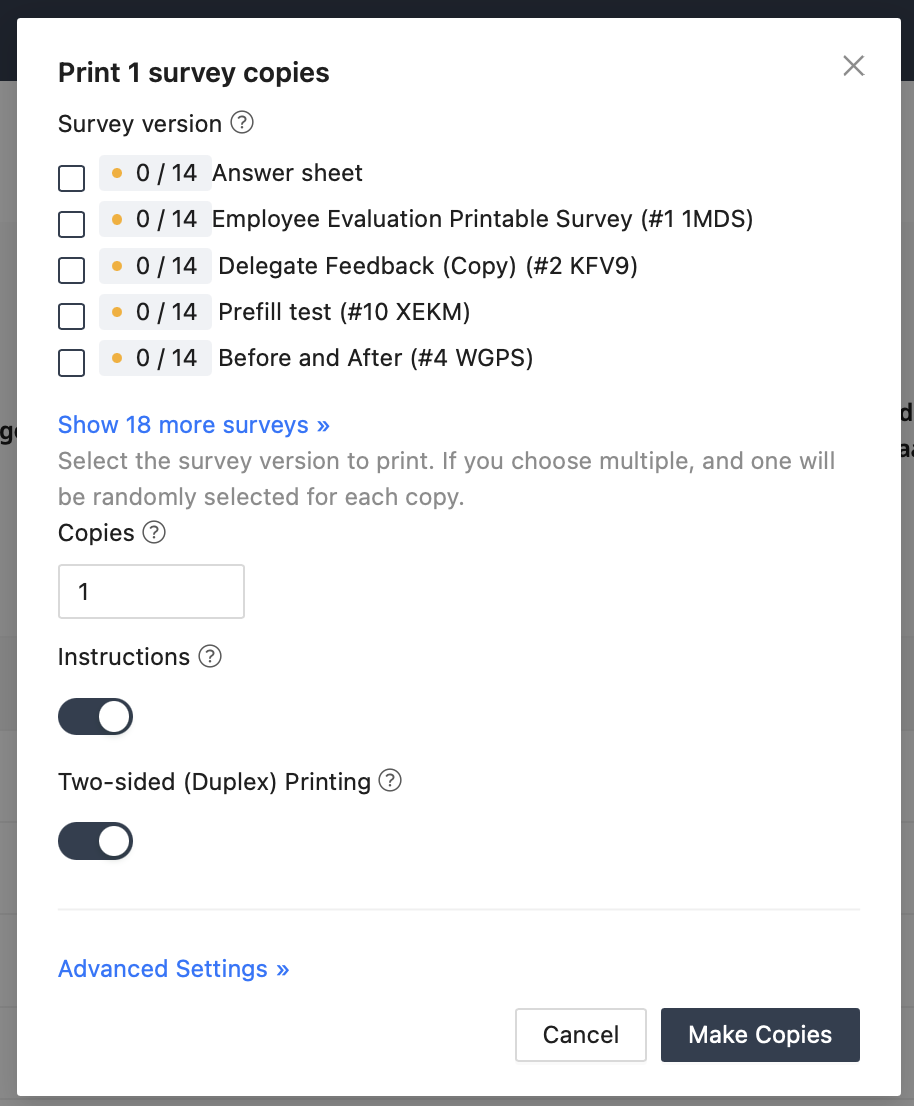
Task: Check the Prefill test survey checkbox
Action: pyautogui.click(x=72, y=316)
